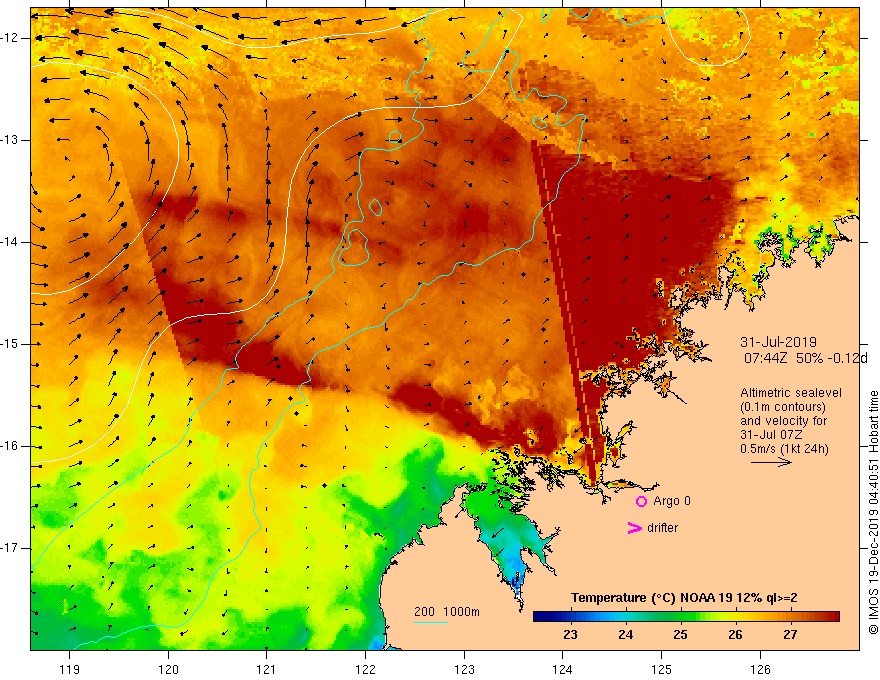Click the cyan 200 1000m isobath legend line
Image resolution: width=880 pixels, height=680 pixels.
pyautogui.click(x=430, y=622)
